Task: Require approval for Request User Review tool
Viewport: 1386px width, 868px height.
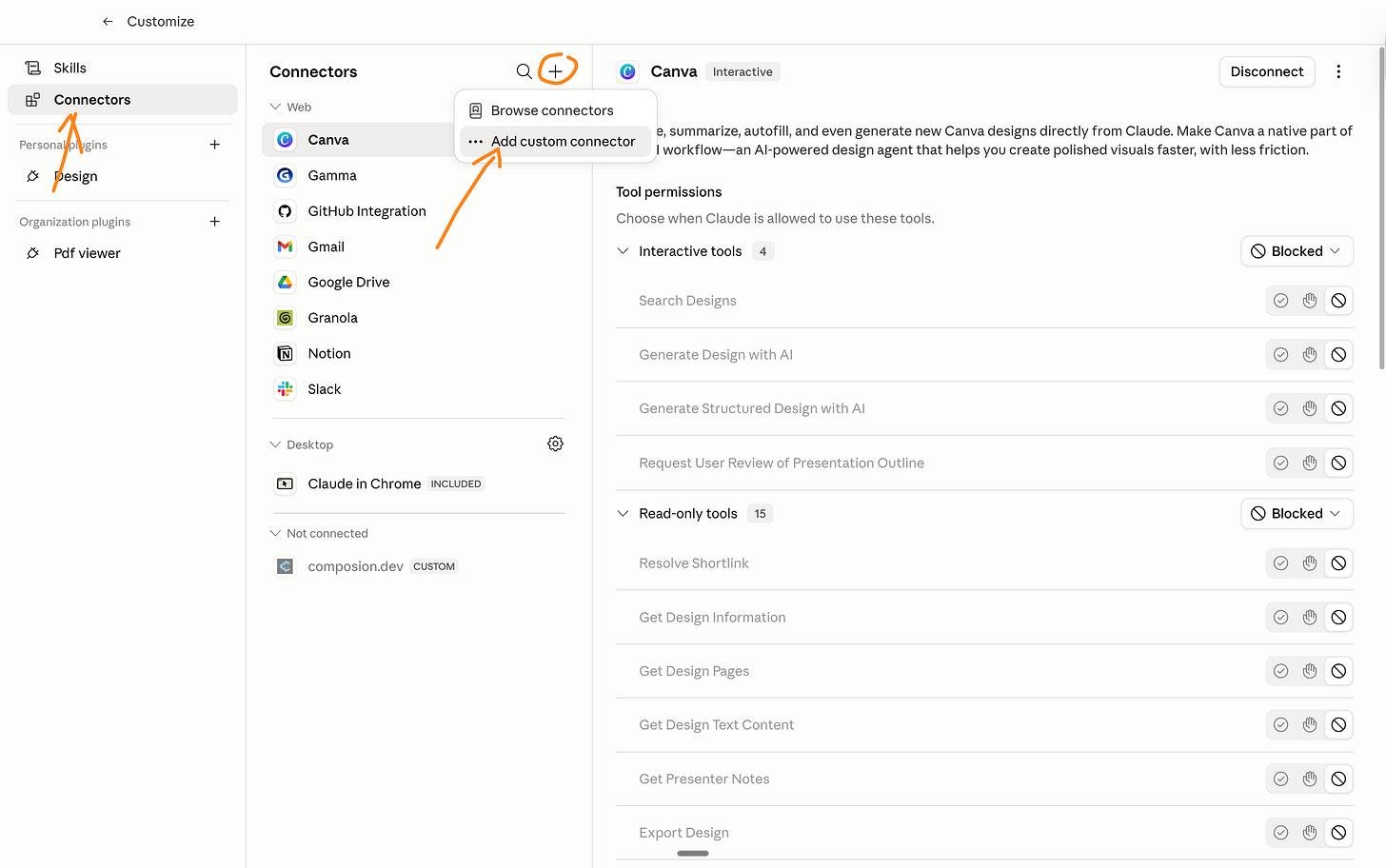Action: [x=1310, y=464]
